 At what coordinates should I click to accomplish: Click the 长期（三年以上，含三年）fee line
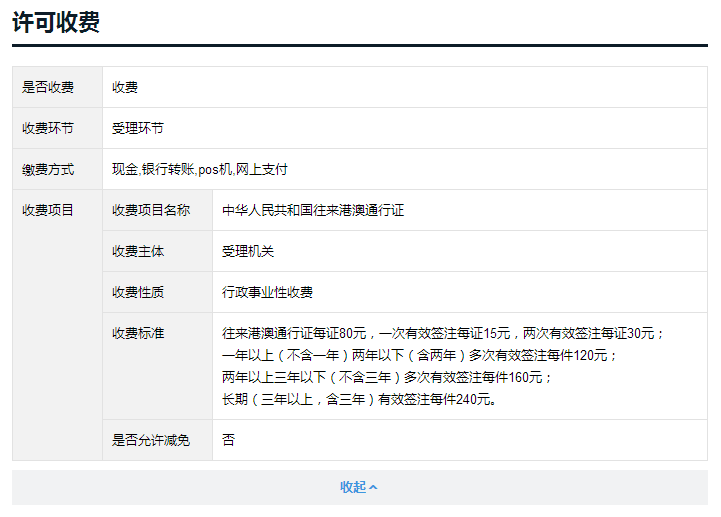pyautogui.click(x=359, y=399)
